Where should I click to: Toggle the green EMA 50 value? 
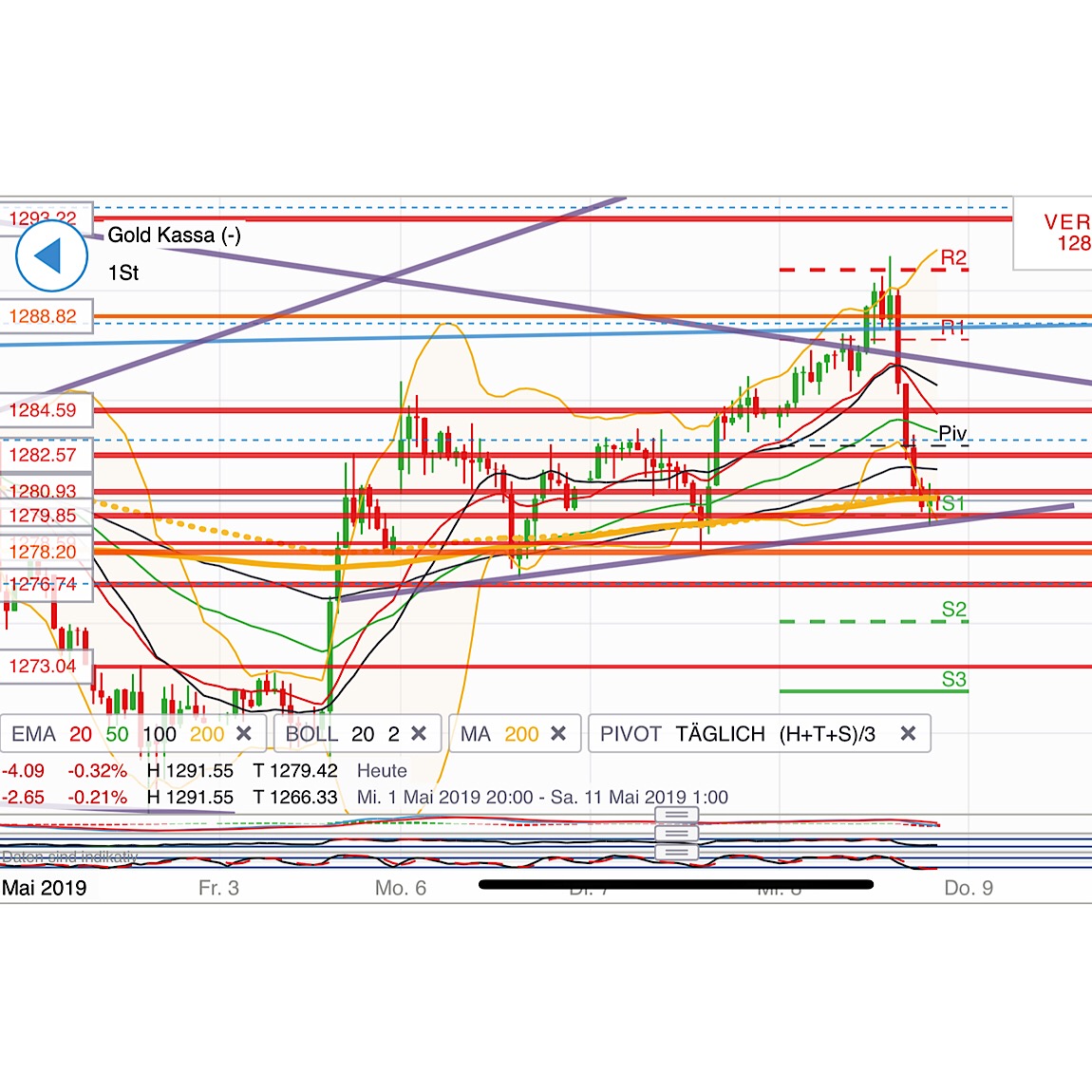116,733
